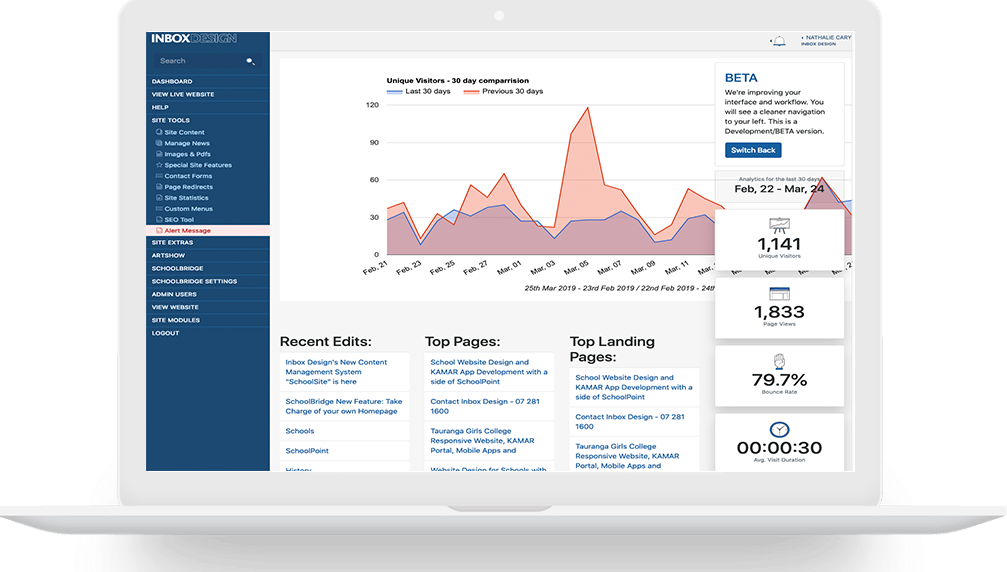This screenshot has width=1007, height=572.
Task: Toggle the Previous 30 days legend swatch
Action: tap(471, 92)
